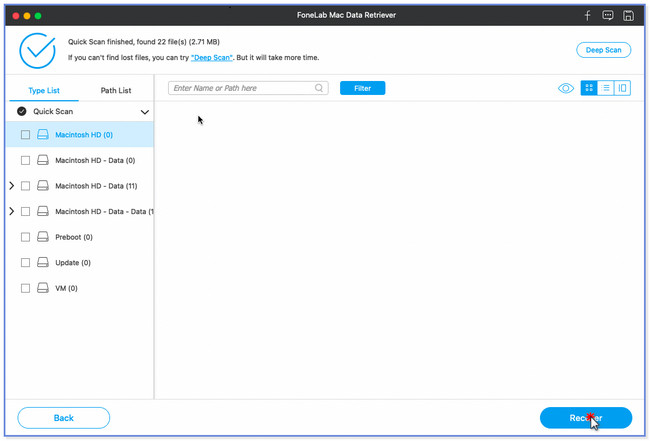Image resolution: width=650 pixels, height=441 pixels.
Task: Click the Back button
Action: pos(63,418)
